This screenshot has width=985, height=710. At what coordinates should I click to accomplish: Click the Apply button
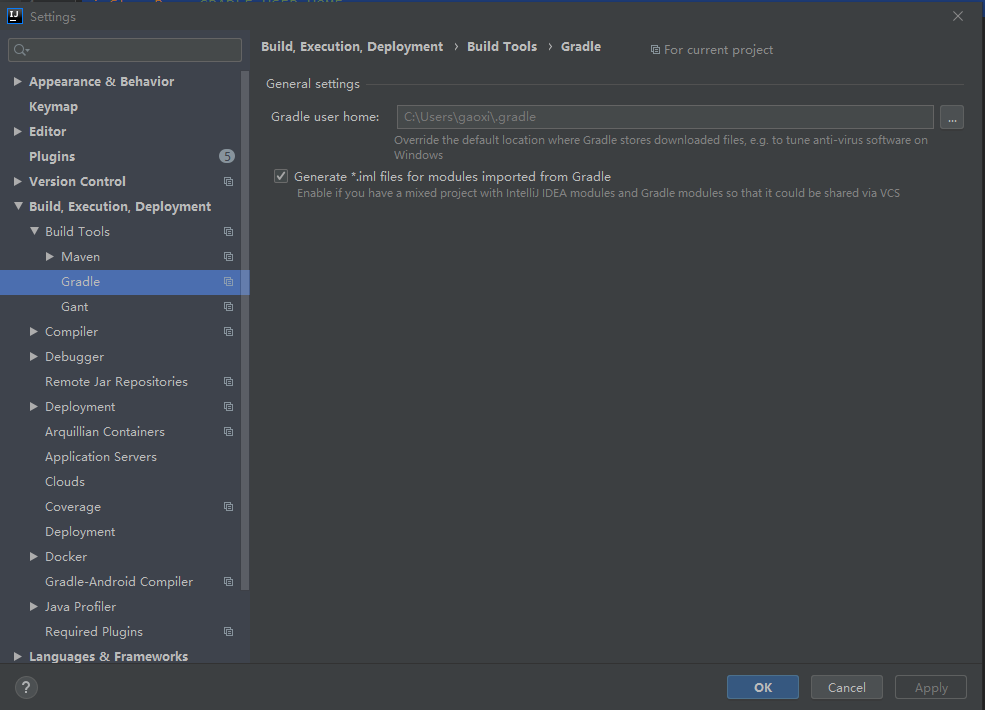930,687
